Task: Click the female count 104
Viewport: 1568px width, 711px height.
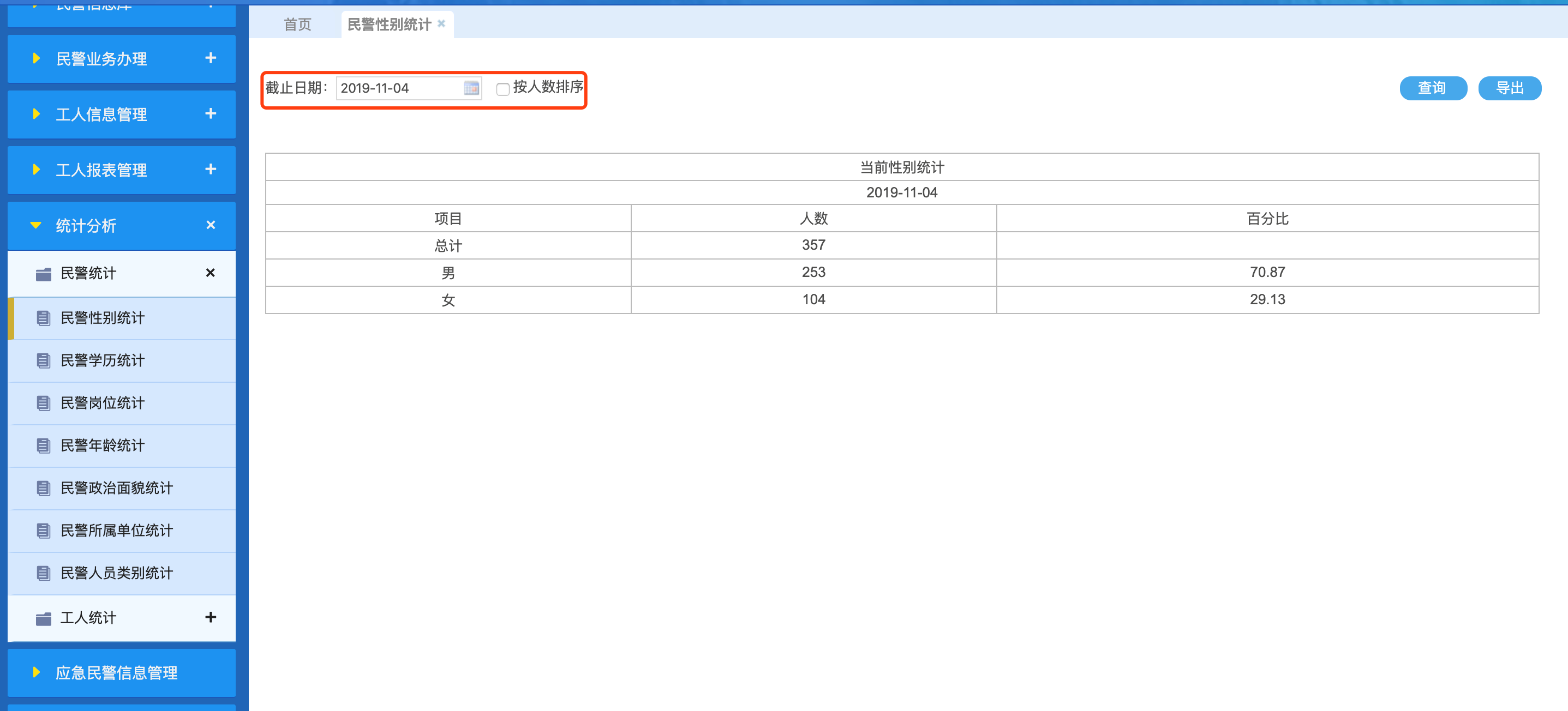Action: pyautogui.click(x=814, y=300)
